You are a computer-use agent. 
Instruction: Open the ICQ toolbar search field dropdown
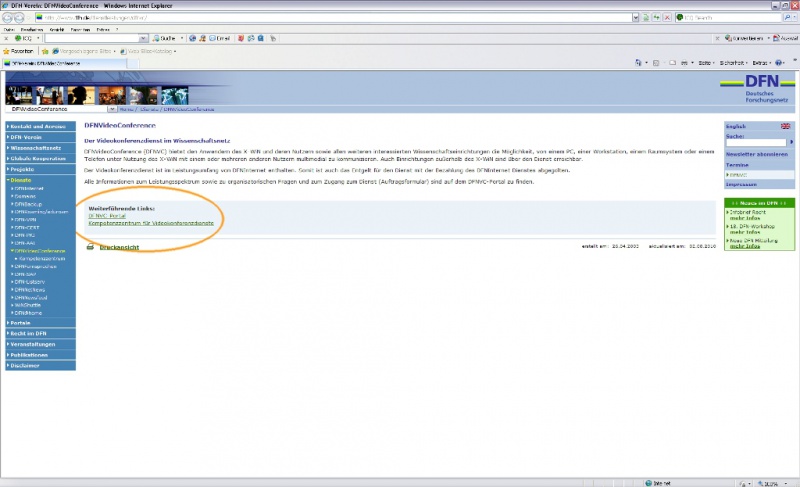tap(143, 38)
